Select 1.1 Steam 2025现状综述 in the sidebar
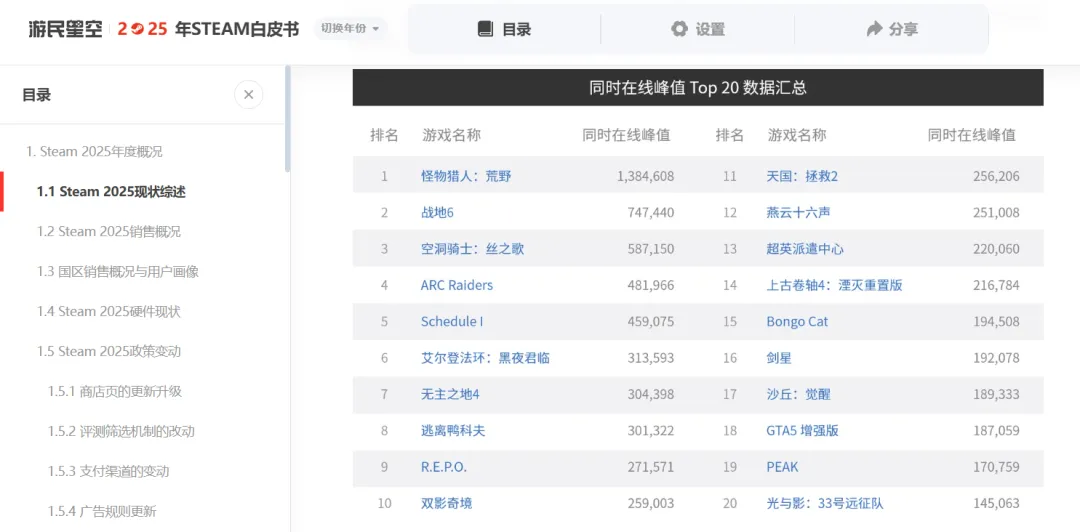This screenshot has height=532, width=1080. pos(111,192)
